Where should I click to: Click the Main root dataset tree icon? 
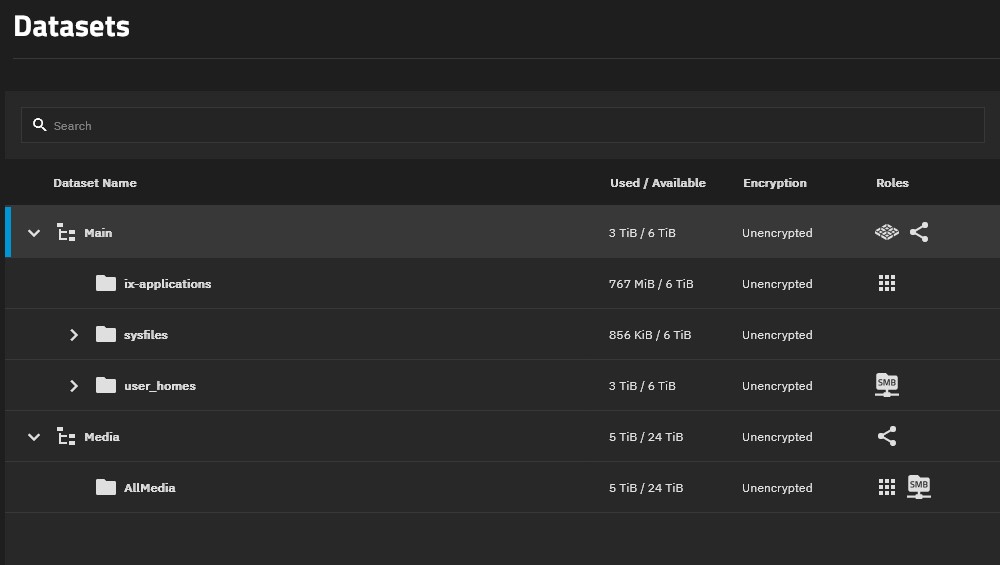66,233
